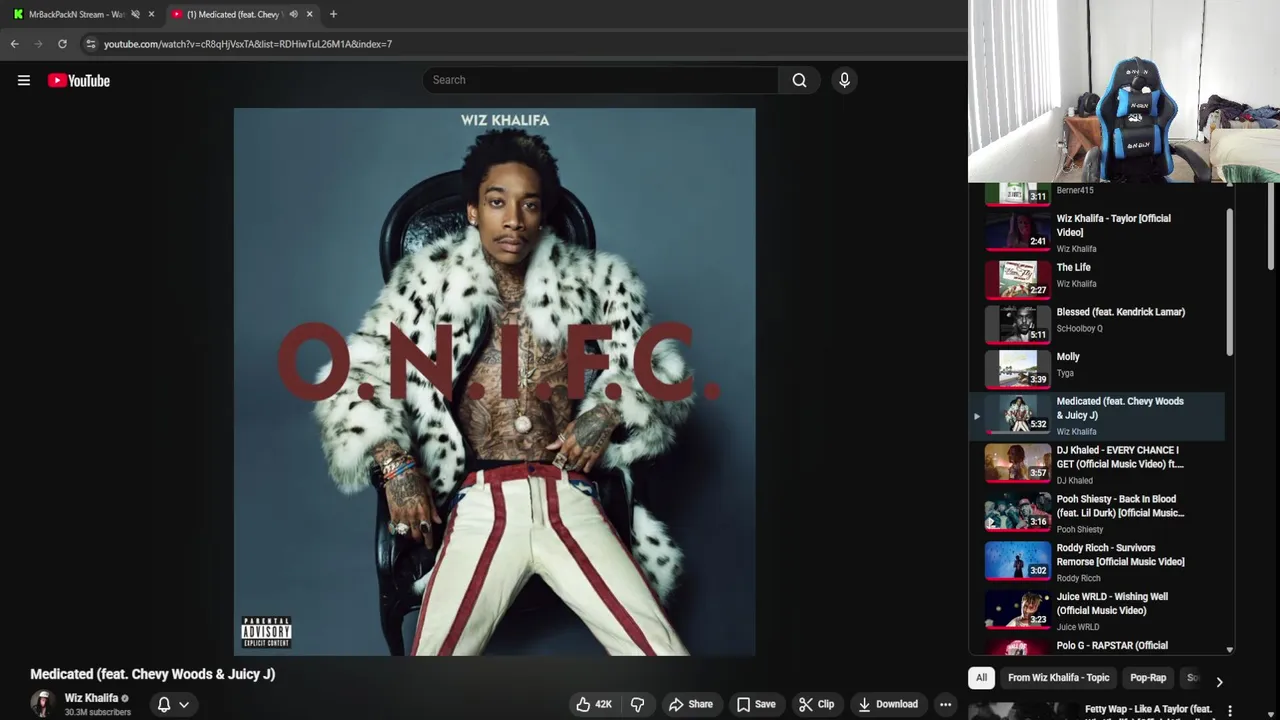Click the video title Medicated text
Screen dimensions: 1280x720
[153, 674]
